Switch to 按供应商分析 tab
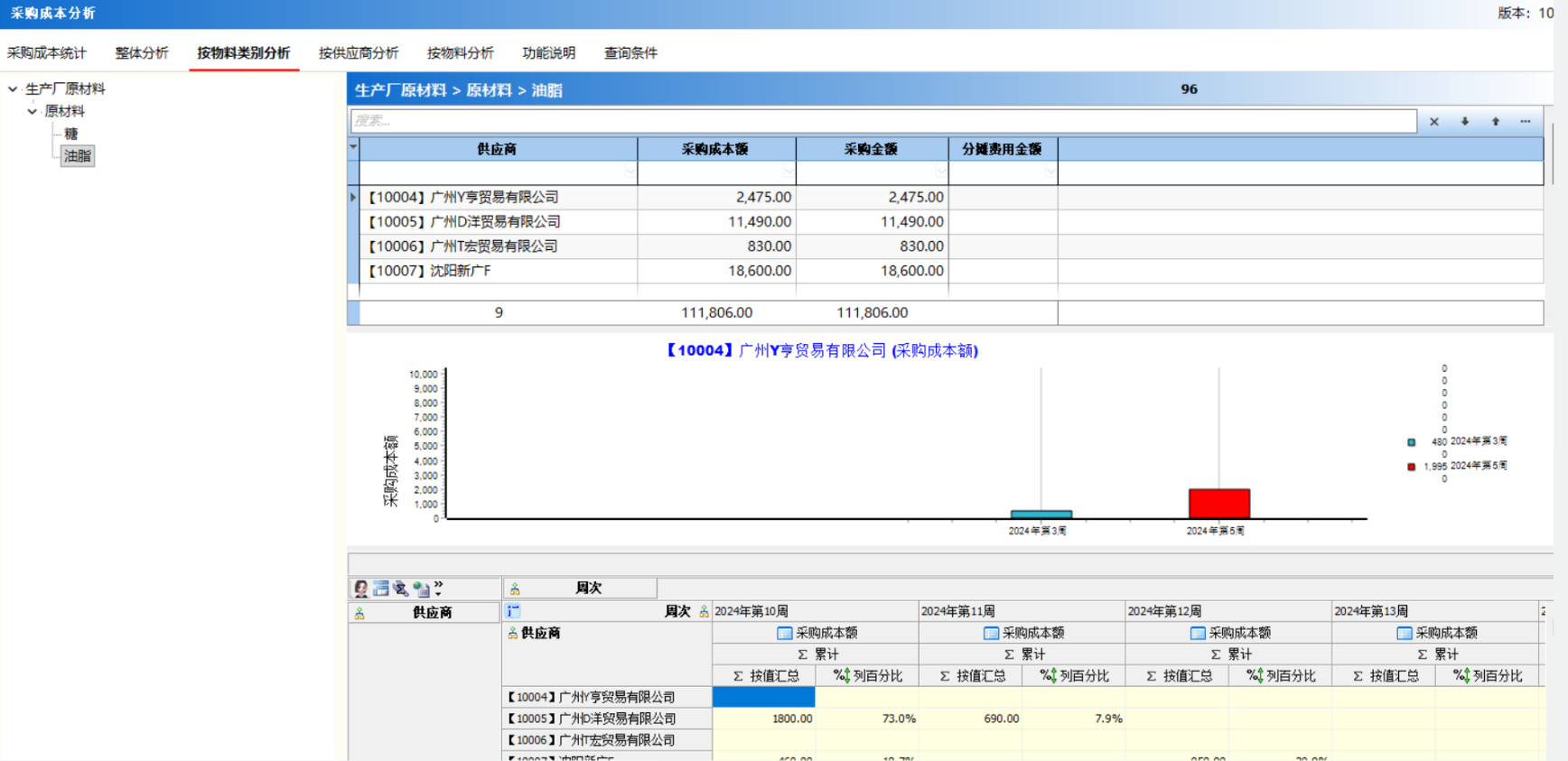Screen dimensions: 1568x761 [x=358, y=53]
